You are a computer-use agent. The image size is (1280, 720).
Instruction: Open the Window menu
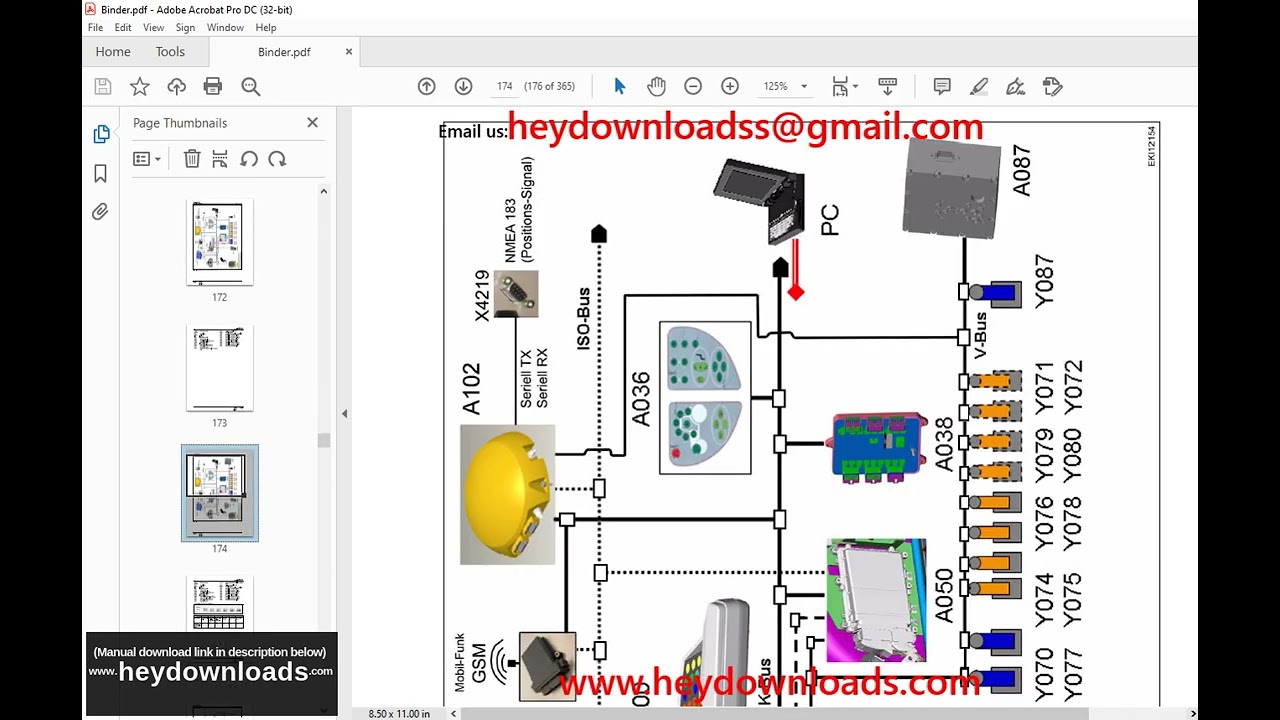225,28
